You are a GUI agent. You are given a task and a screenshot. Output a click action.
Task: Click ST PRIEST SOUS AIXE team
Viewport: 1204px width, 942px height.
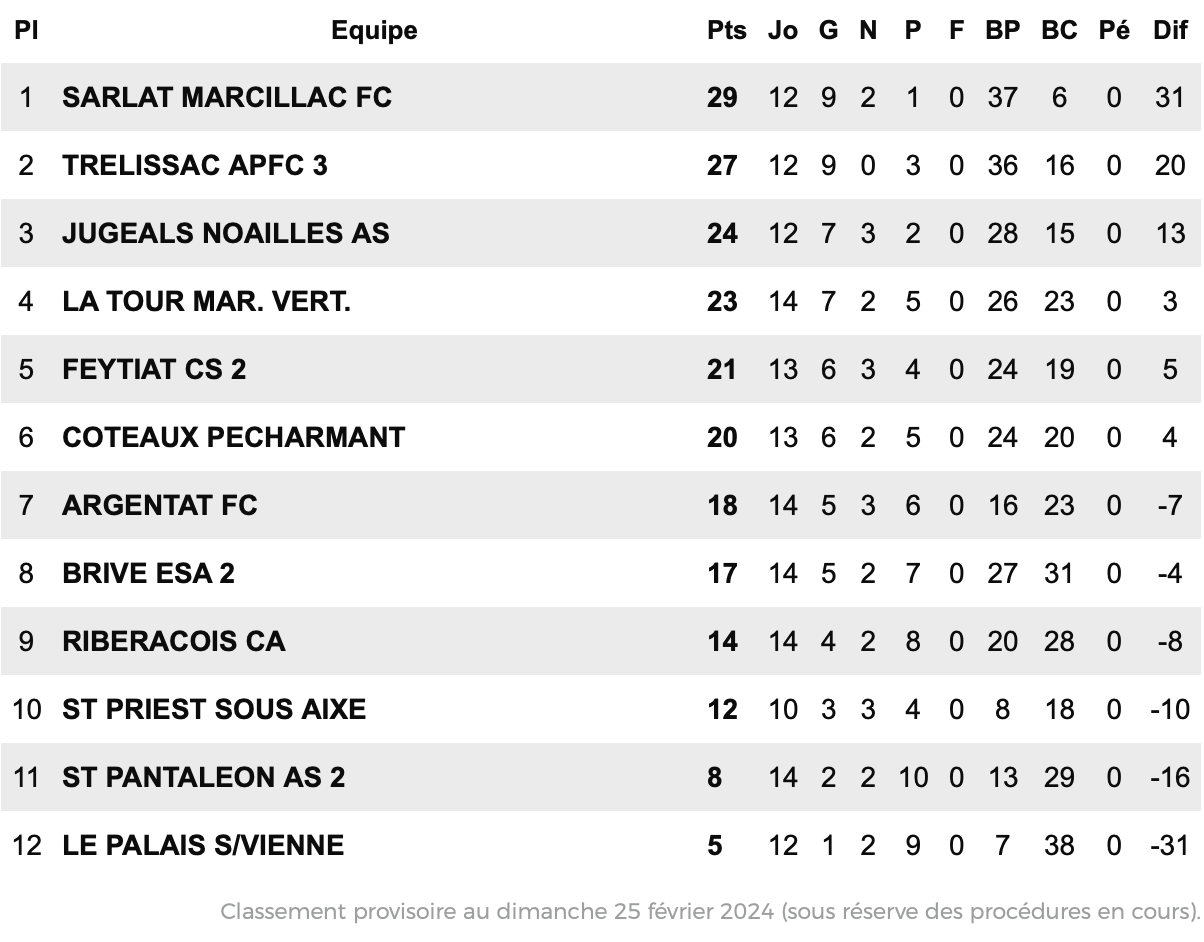214,709
